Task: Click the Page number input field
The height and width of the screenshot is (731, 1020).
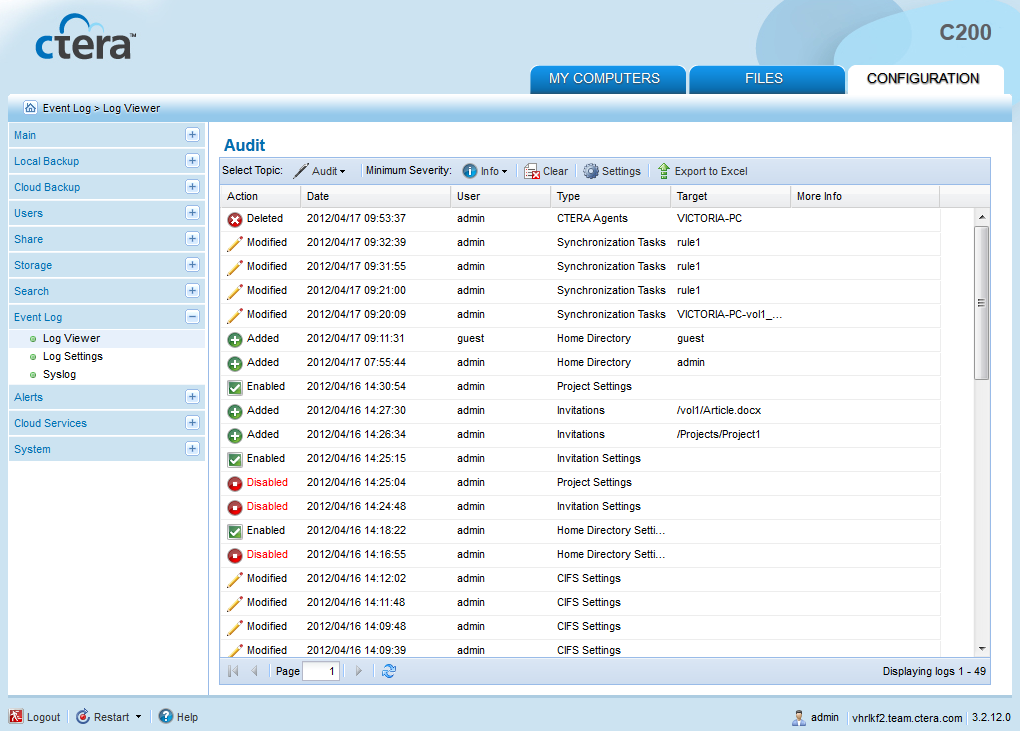Action: tap(321, 671)
